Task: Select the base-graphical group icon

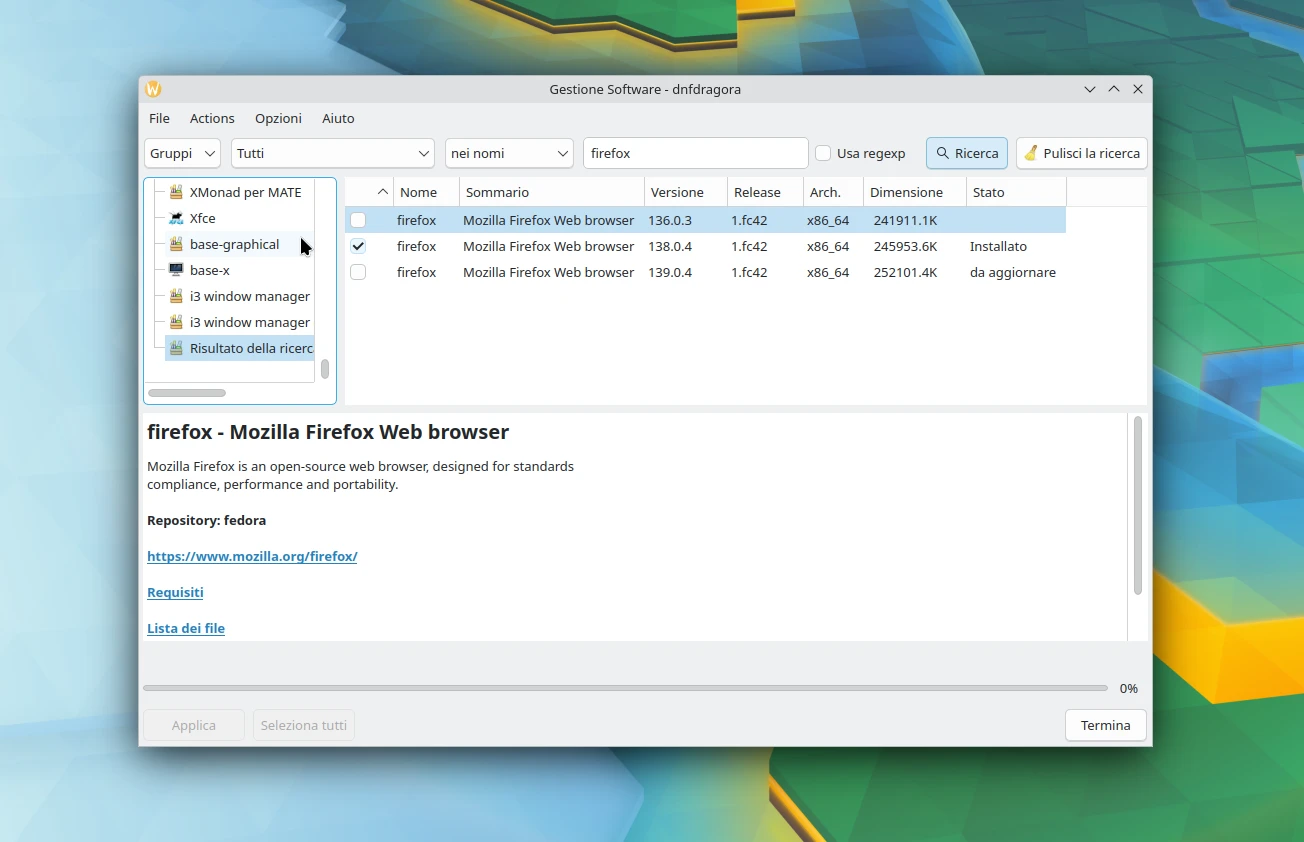Action: click(x=176, y=244)
